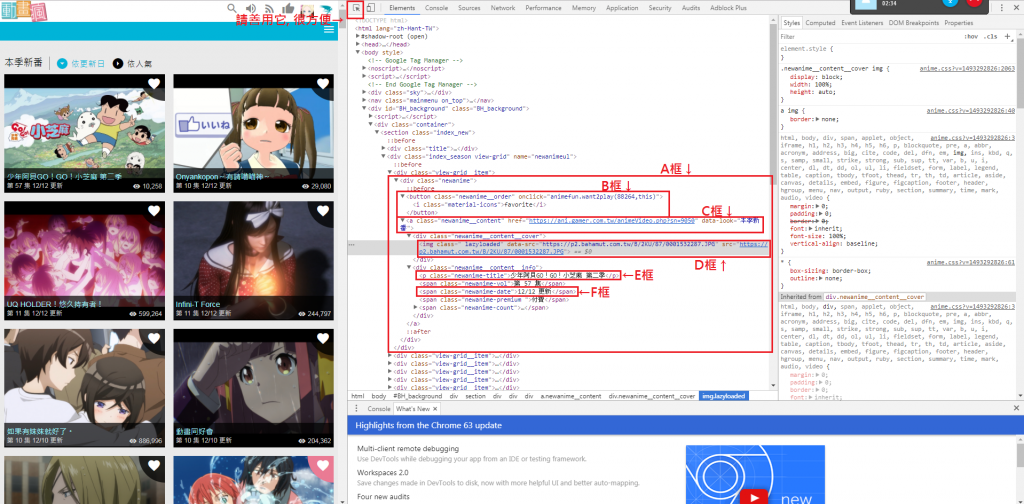Switch to the Network panel tab
1024x504 pixels.
point(503,8)
